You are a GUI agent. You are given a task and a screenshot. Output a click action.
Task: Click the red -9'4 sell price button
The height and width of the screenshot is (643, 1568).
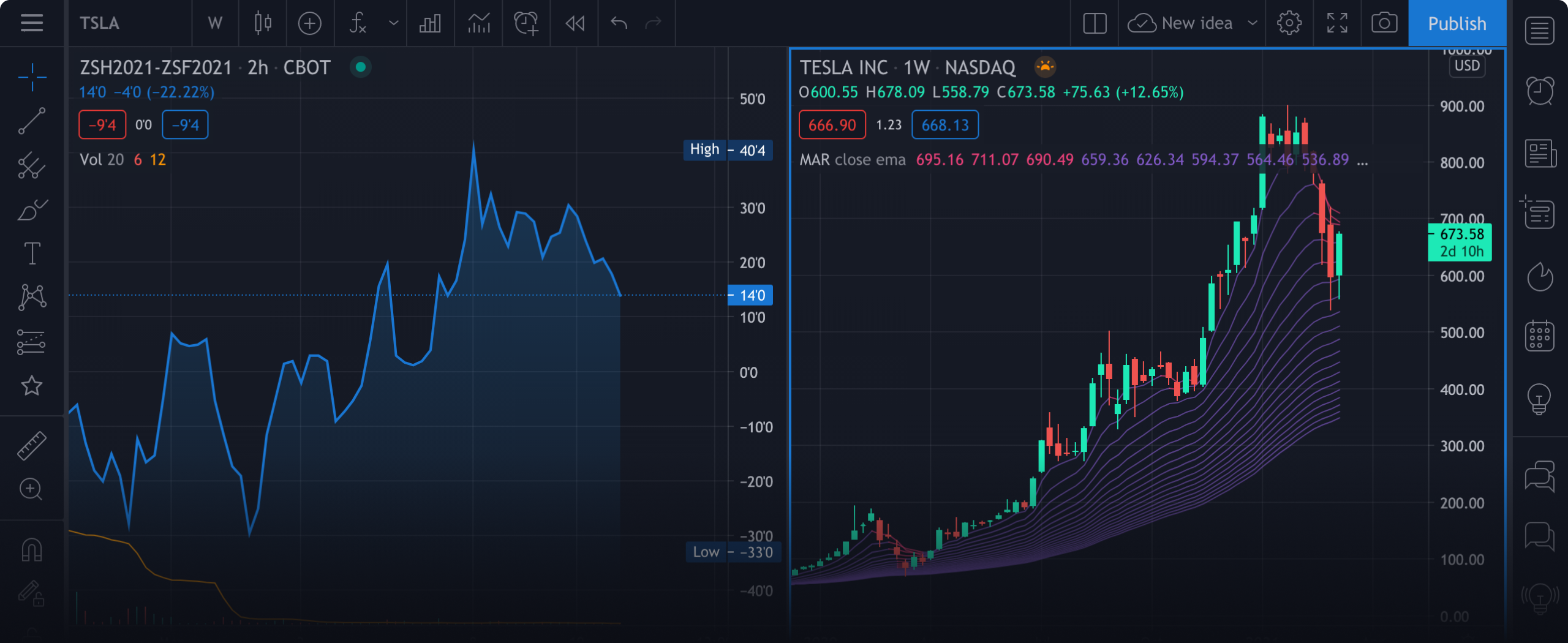[x=102, y=125]
